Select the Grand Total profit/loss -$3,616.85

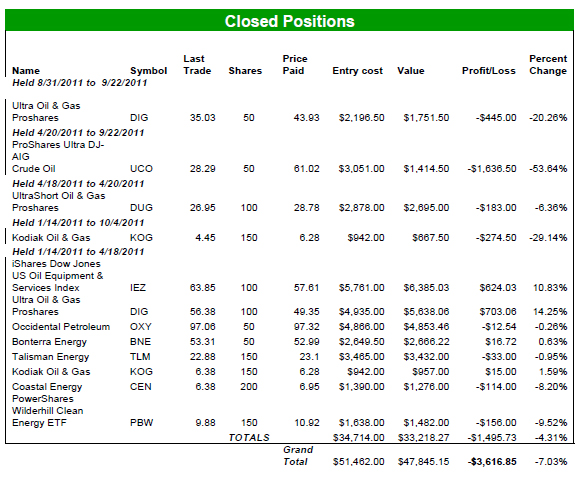(492, 462)
